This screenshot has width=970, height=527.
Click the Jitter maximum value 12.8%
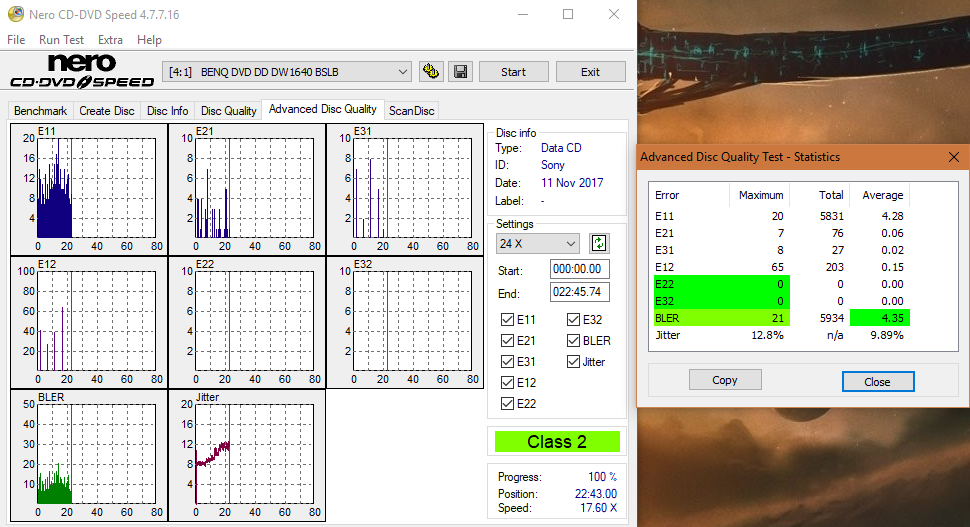(x=767, y=335)
